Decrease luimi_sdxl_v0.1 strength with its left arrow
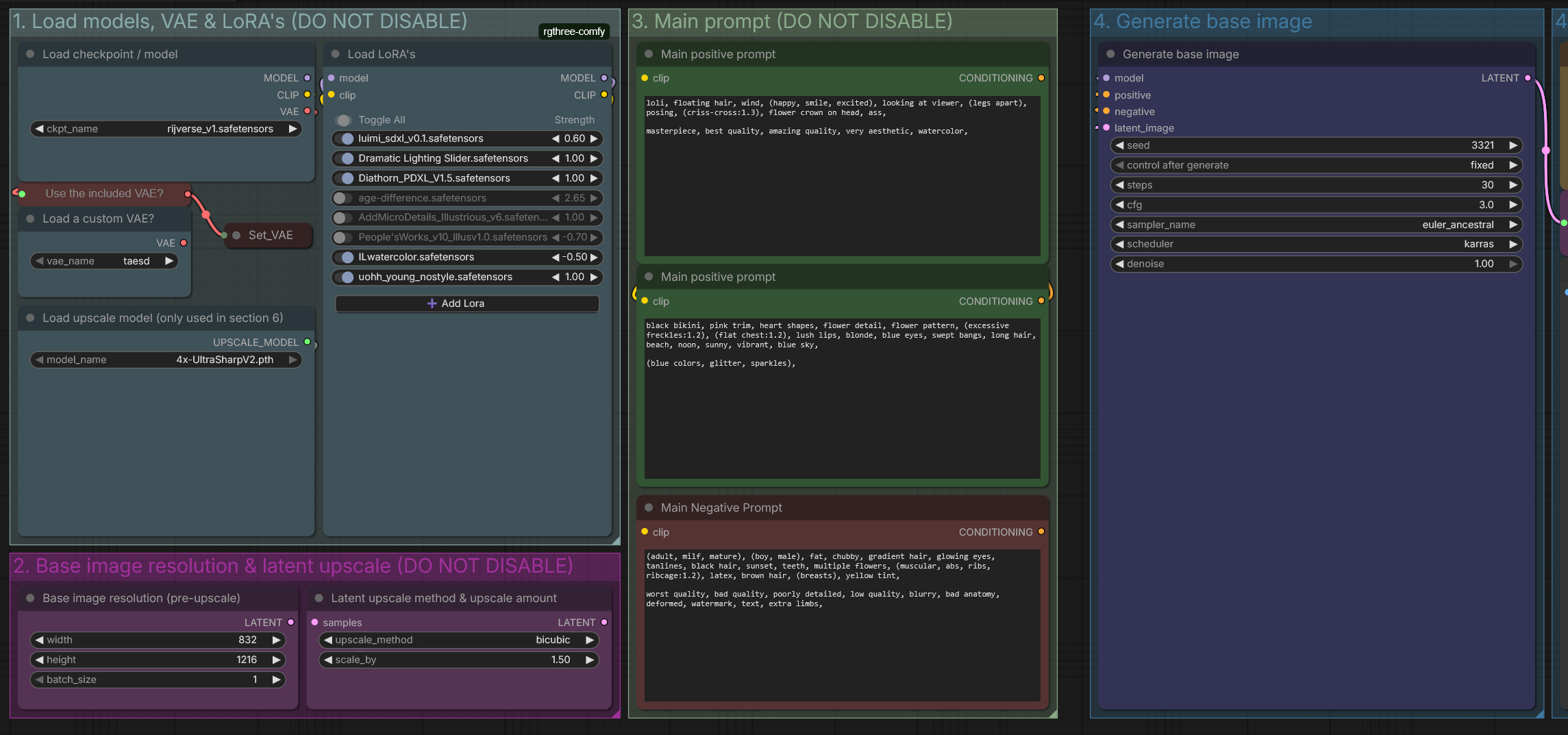Viewport: 1568px width, 735px height. click(556, 138)
